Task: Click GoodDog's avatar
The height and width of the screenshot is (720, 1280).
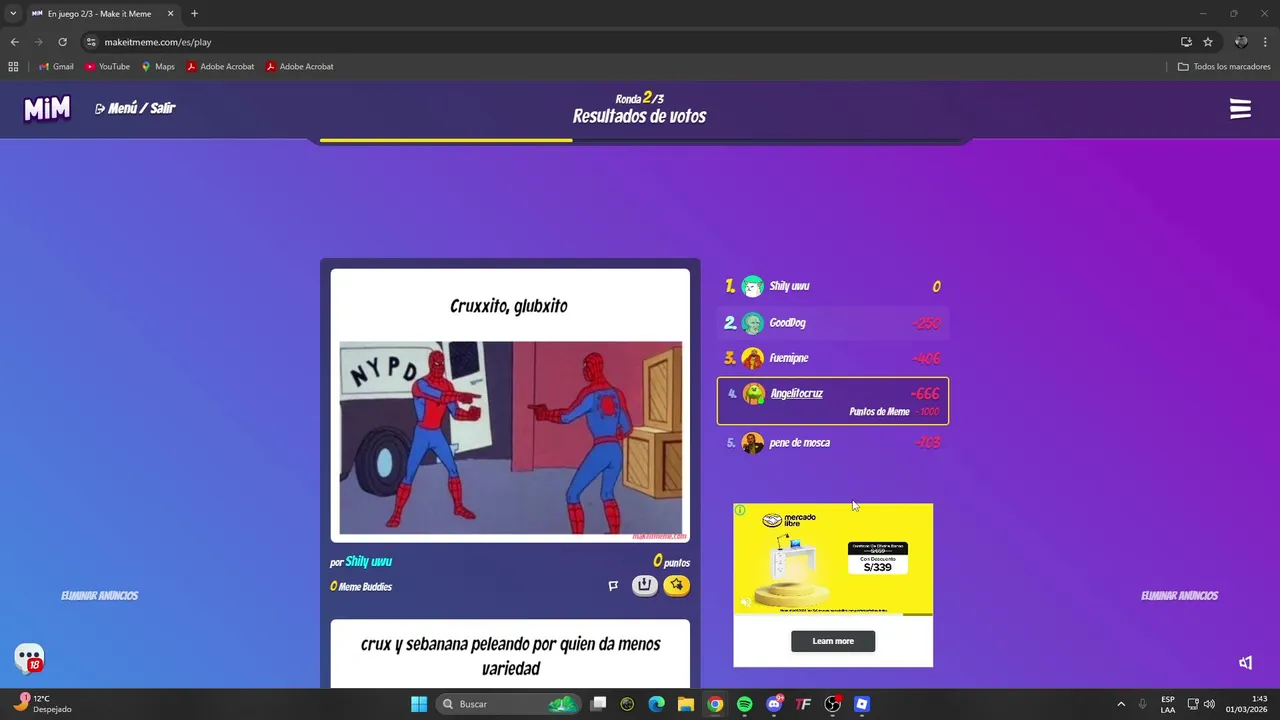Action: [753, 322]
